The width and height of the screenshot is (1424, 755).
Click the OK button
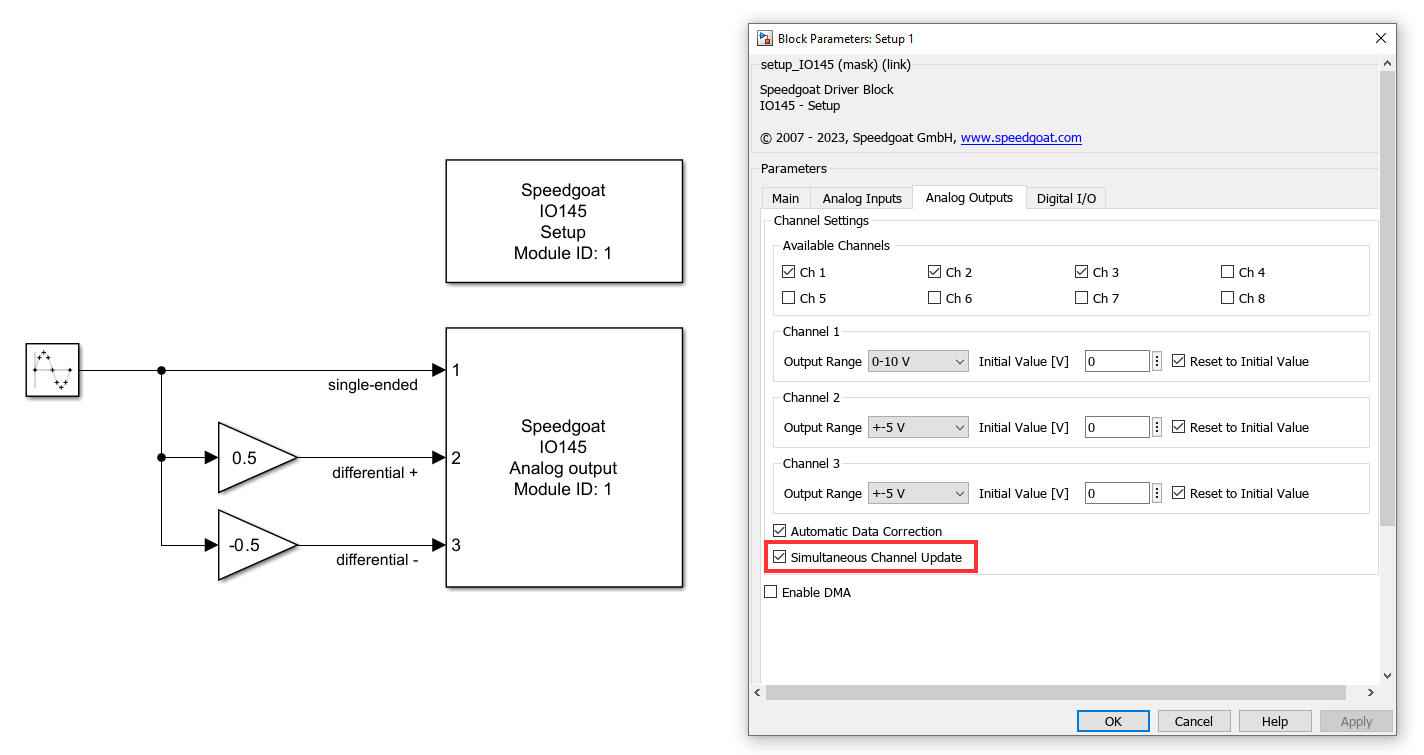point(1113,721)
